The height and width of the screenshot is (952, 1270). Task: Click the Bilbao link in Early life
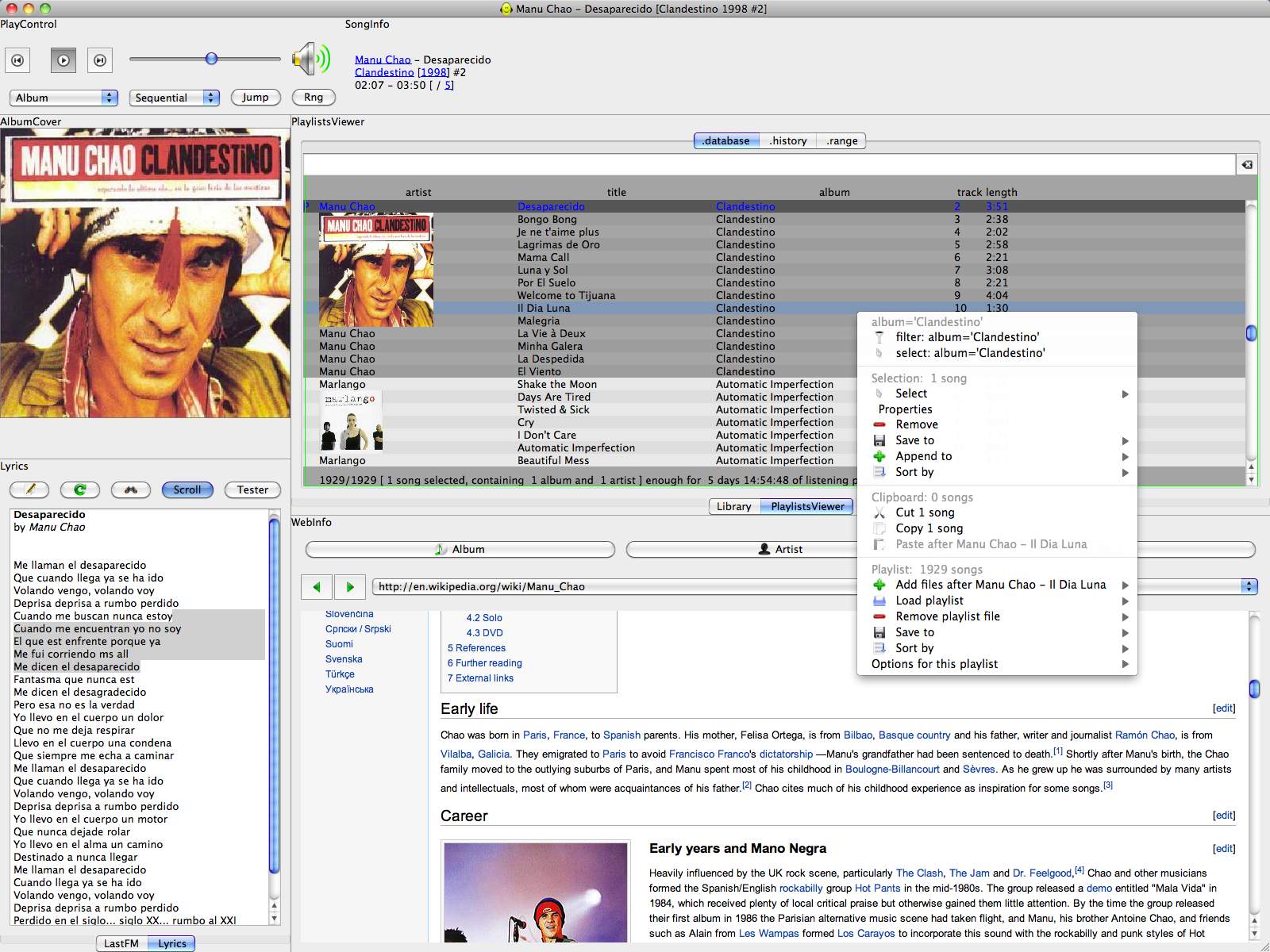[x=857, y=735]
